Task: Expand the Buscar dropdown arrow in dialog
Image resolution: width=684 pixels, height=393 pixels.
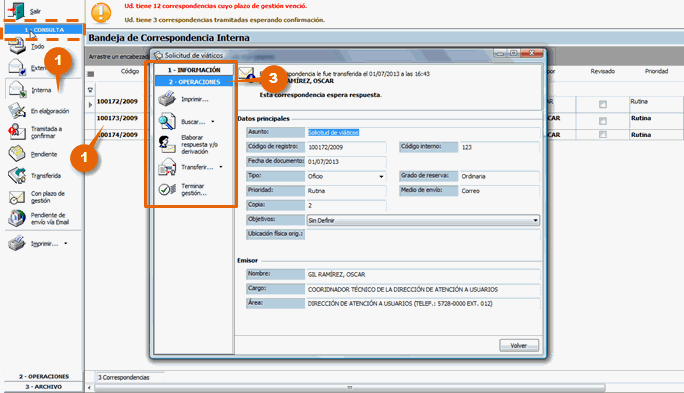Action: coord(213,122)
